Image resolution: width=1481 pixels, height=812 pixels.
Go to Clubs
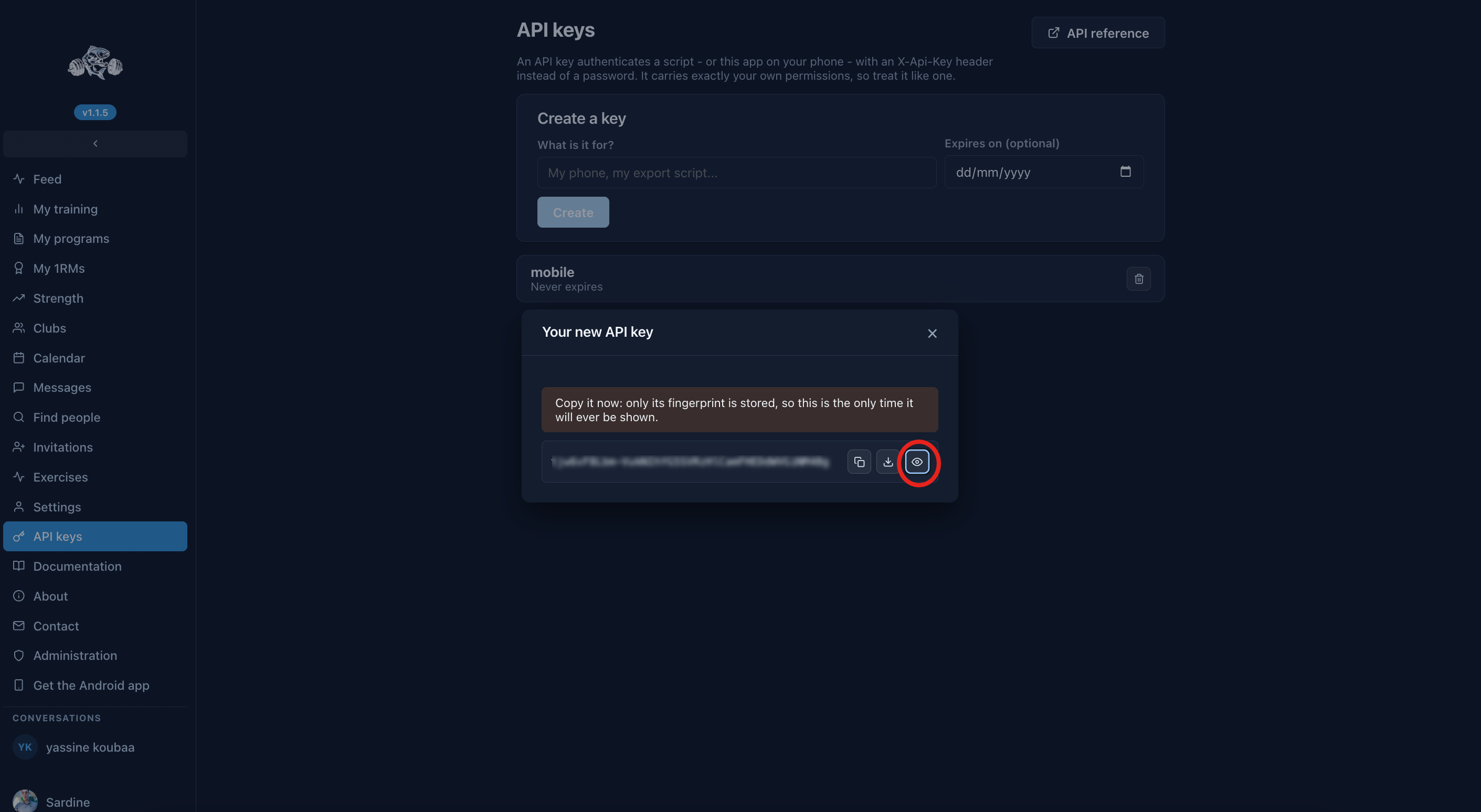pyautogui.click(x=95, y=328)
